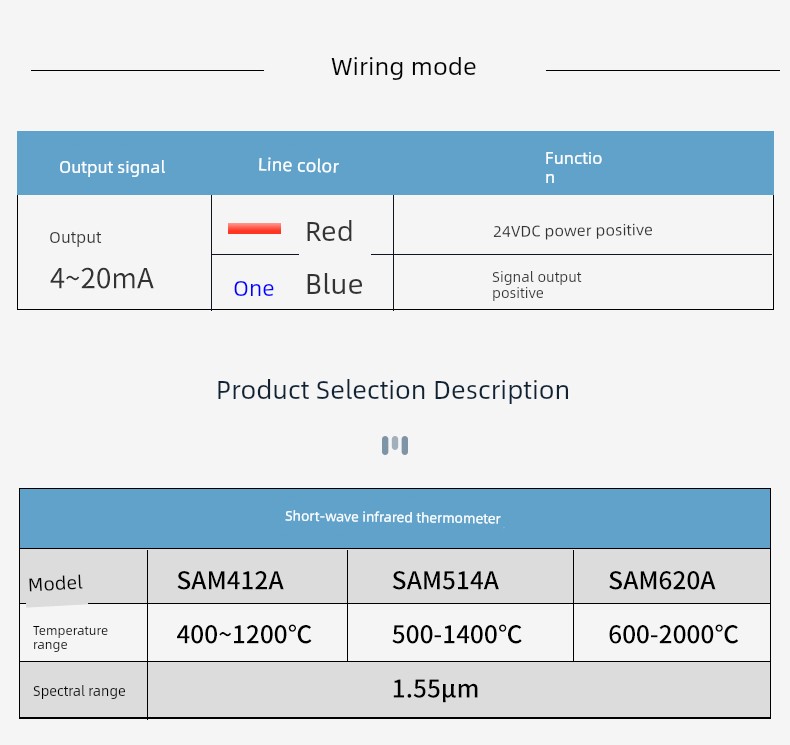Select the SAM412A model cell
Viewport: 790px width, 745px height.
tap(247, 576)
